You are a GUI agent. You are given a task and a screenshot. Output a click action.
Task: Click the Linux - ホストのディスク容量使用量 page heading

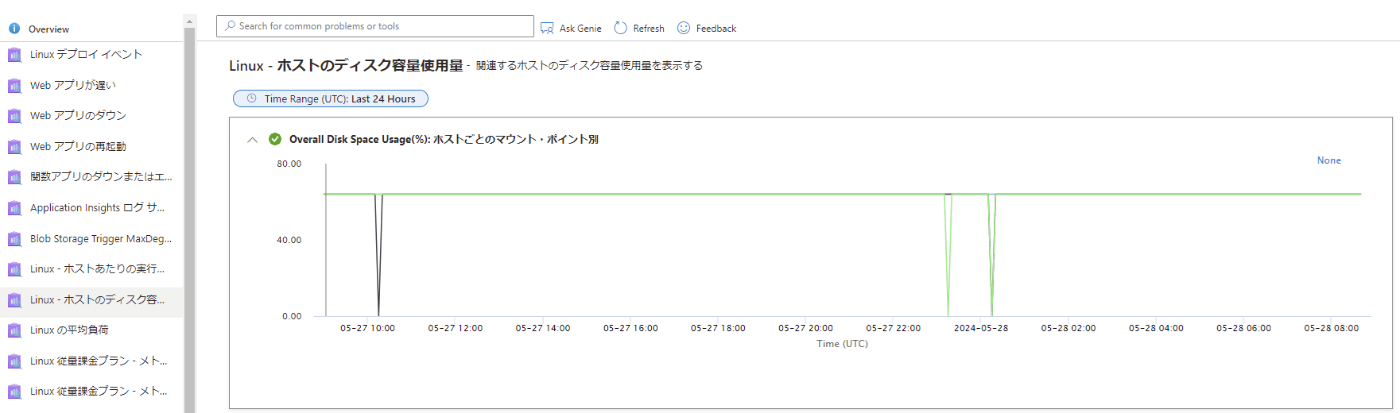[x=346, y=66]
